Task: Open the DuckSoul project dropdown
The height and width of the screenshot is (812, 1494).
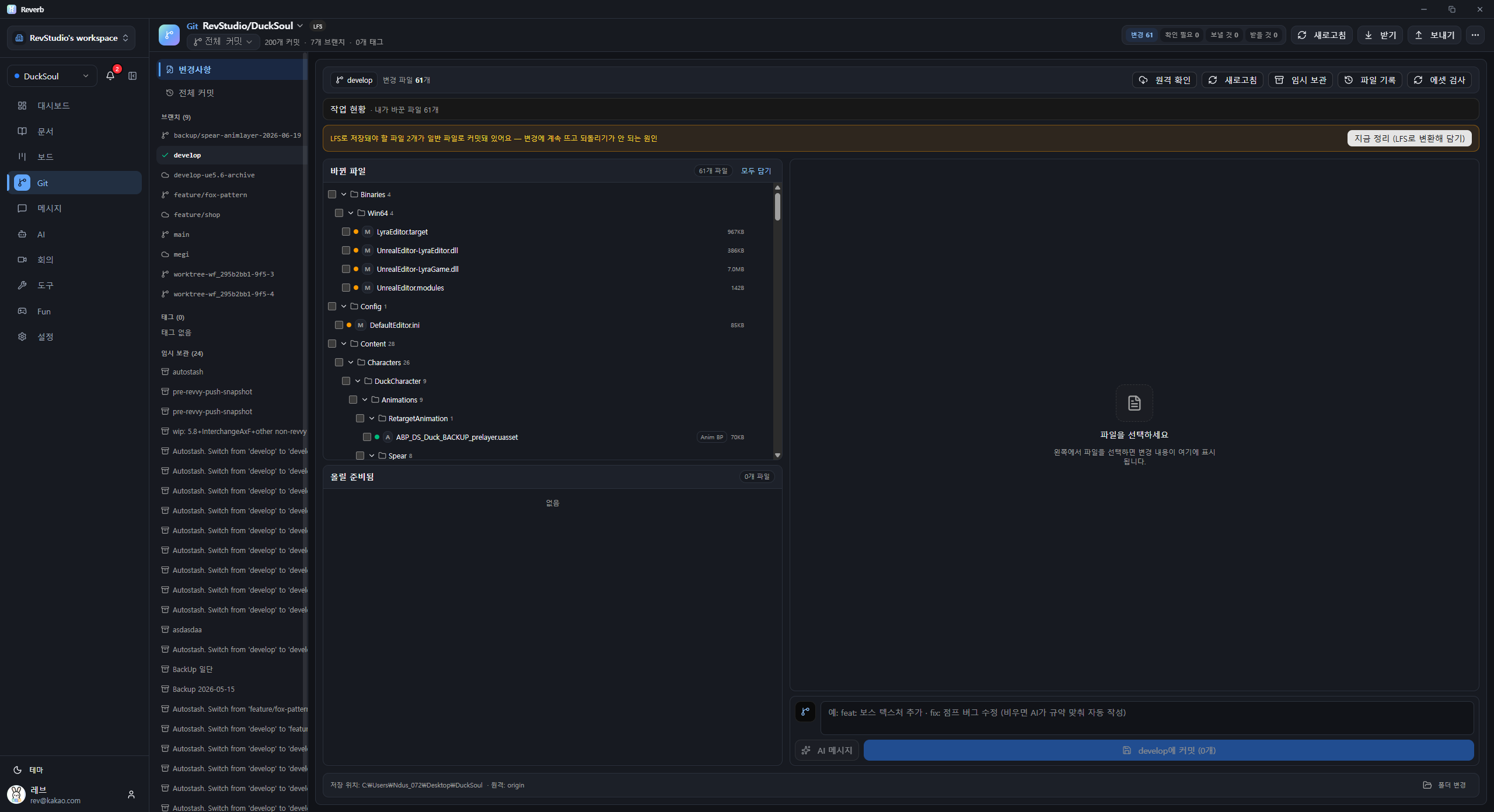Action: click(52, 76)
